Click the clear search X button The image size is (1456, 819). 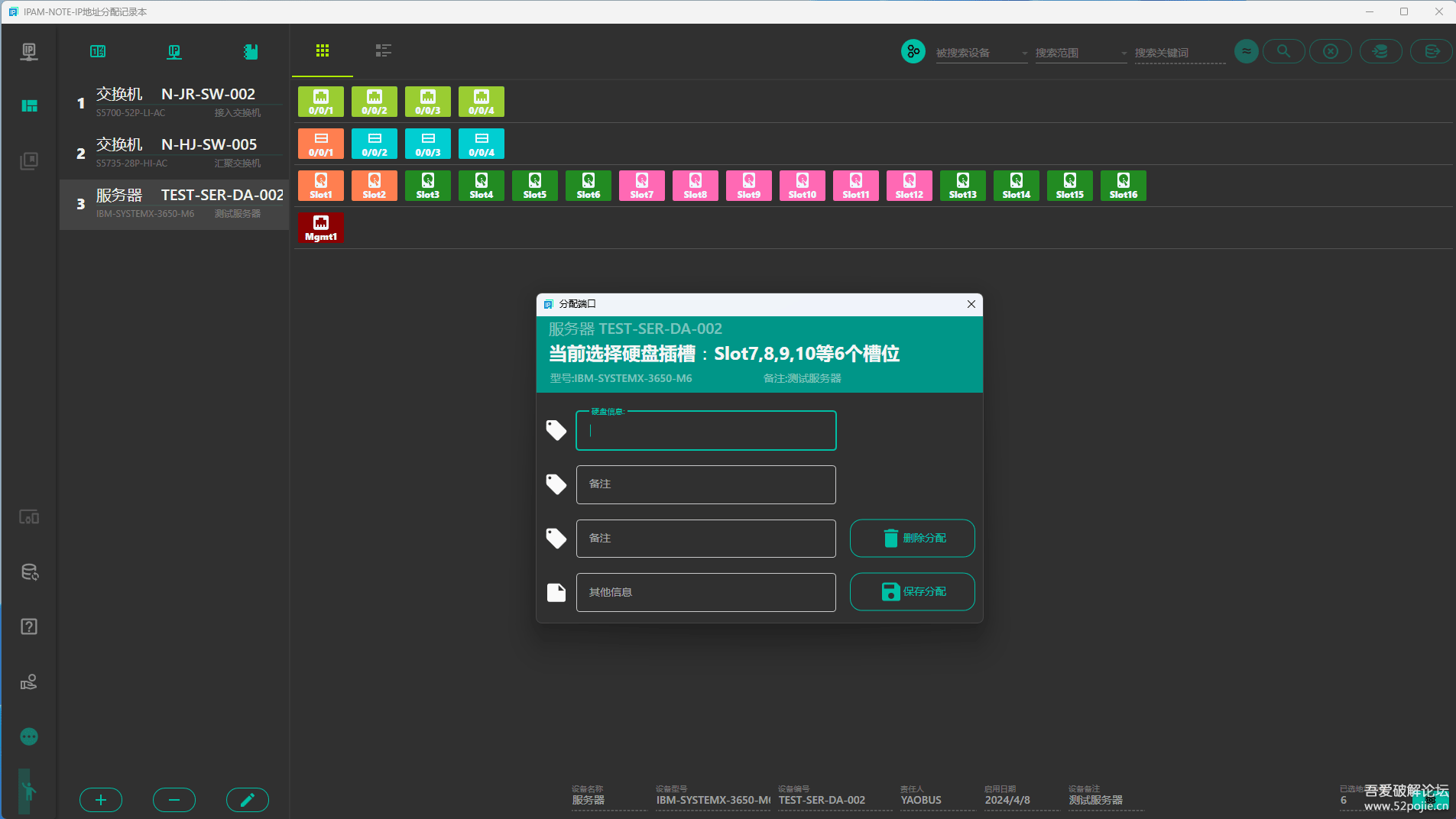[1331, 51]
